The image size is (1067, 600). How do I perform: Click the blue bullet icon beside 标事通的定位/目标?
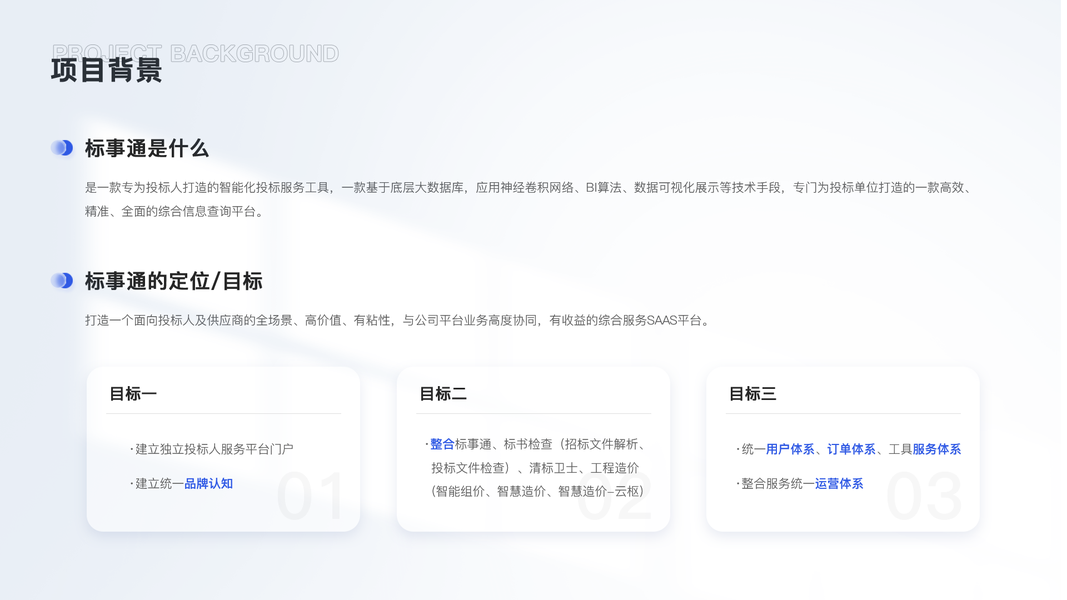[x=62, y=280]
